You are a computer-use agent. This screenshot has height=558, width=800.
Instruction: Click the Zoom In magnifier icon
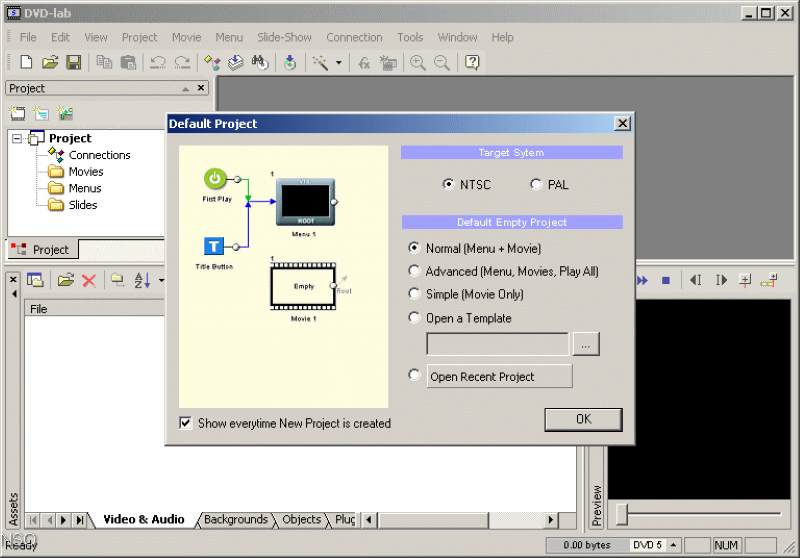[x=418, y=62]
